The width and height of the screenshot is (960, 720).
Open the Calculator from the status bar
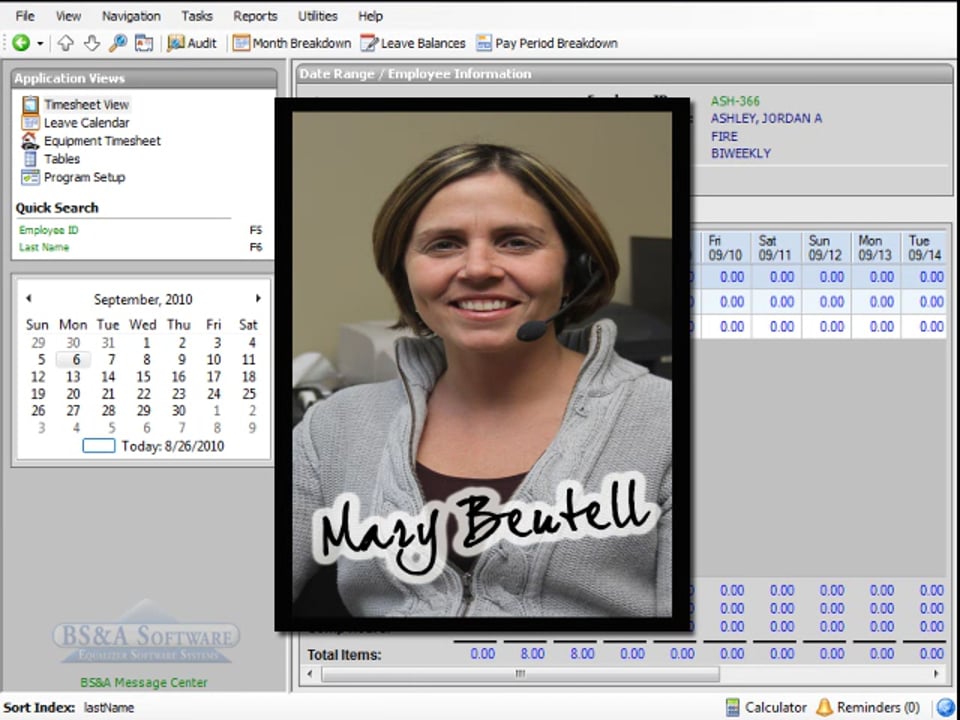[x=766, y=707]
